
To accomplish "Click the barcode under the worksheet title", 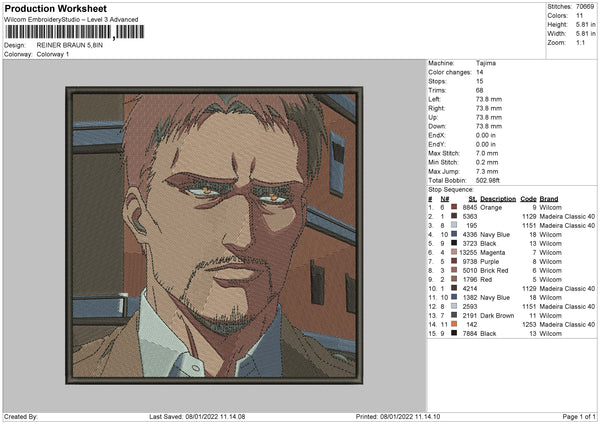I will point(75,32).
